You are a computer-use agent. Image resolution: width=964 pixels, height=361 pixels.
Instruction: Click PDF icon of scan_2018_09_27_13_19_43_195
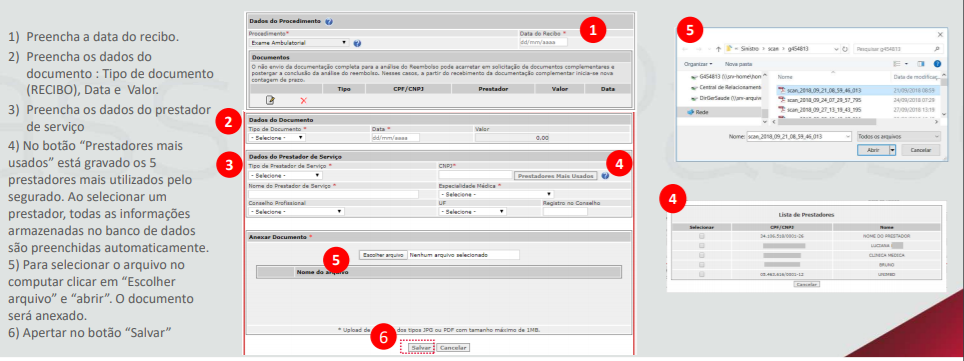781,109
